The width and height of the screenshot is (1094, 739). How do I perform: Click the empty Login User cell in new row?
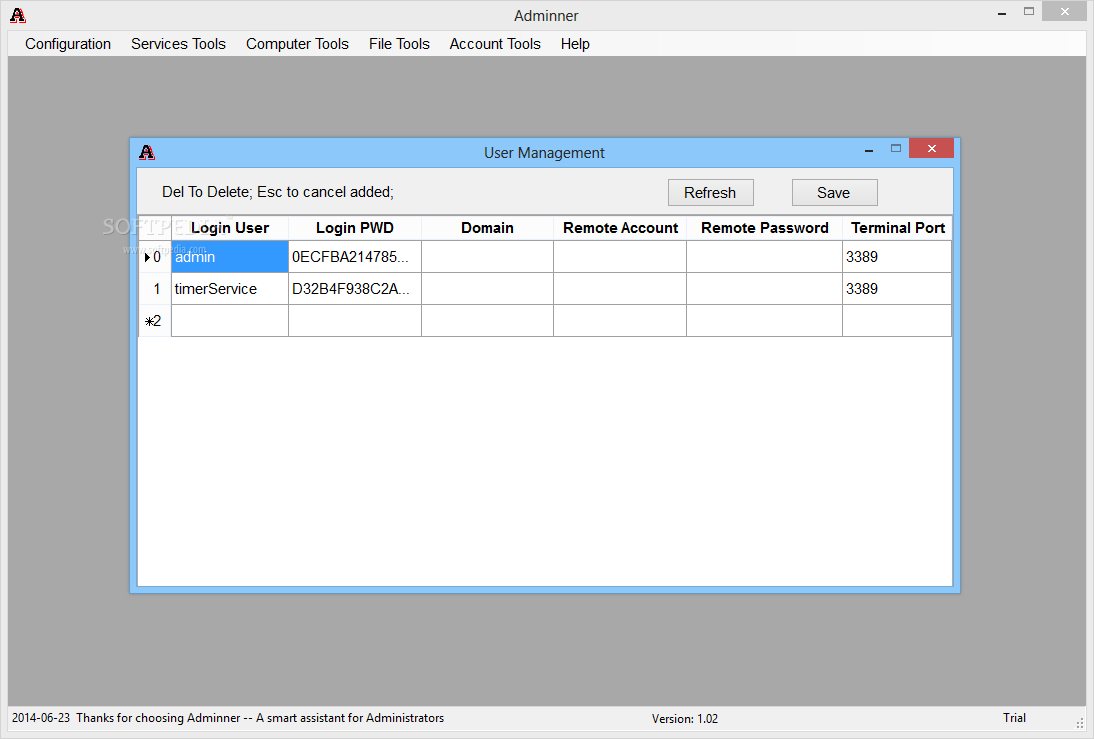[x=230, y=321]
